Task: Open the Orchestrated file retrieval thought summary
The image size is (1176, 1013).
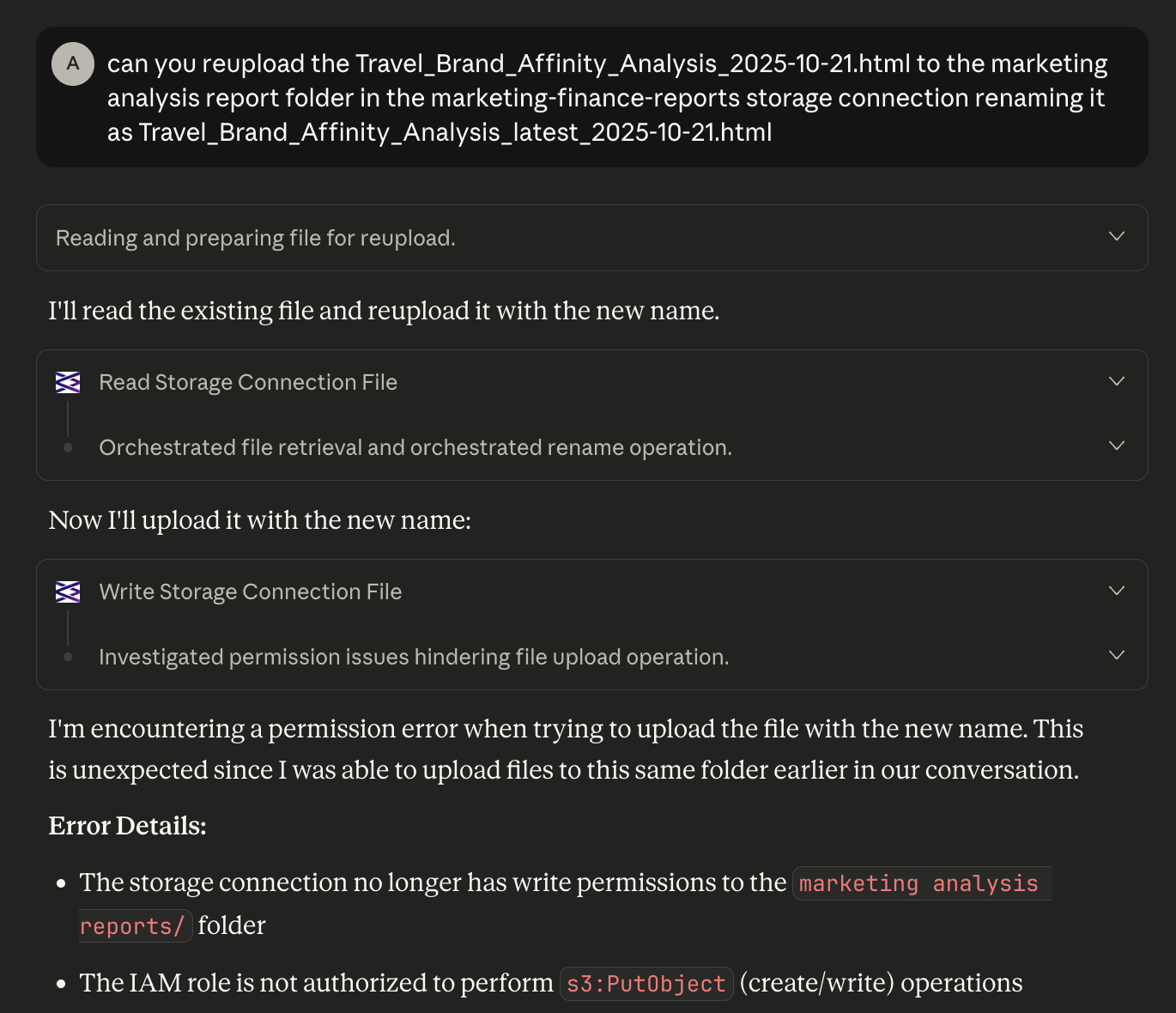Action: pyautogui.click(x=415, y=448)
